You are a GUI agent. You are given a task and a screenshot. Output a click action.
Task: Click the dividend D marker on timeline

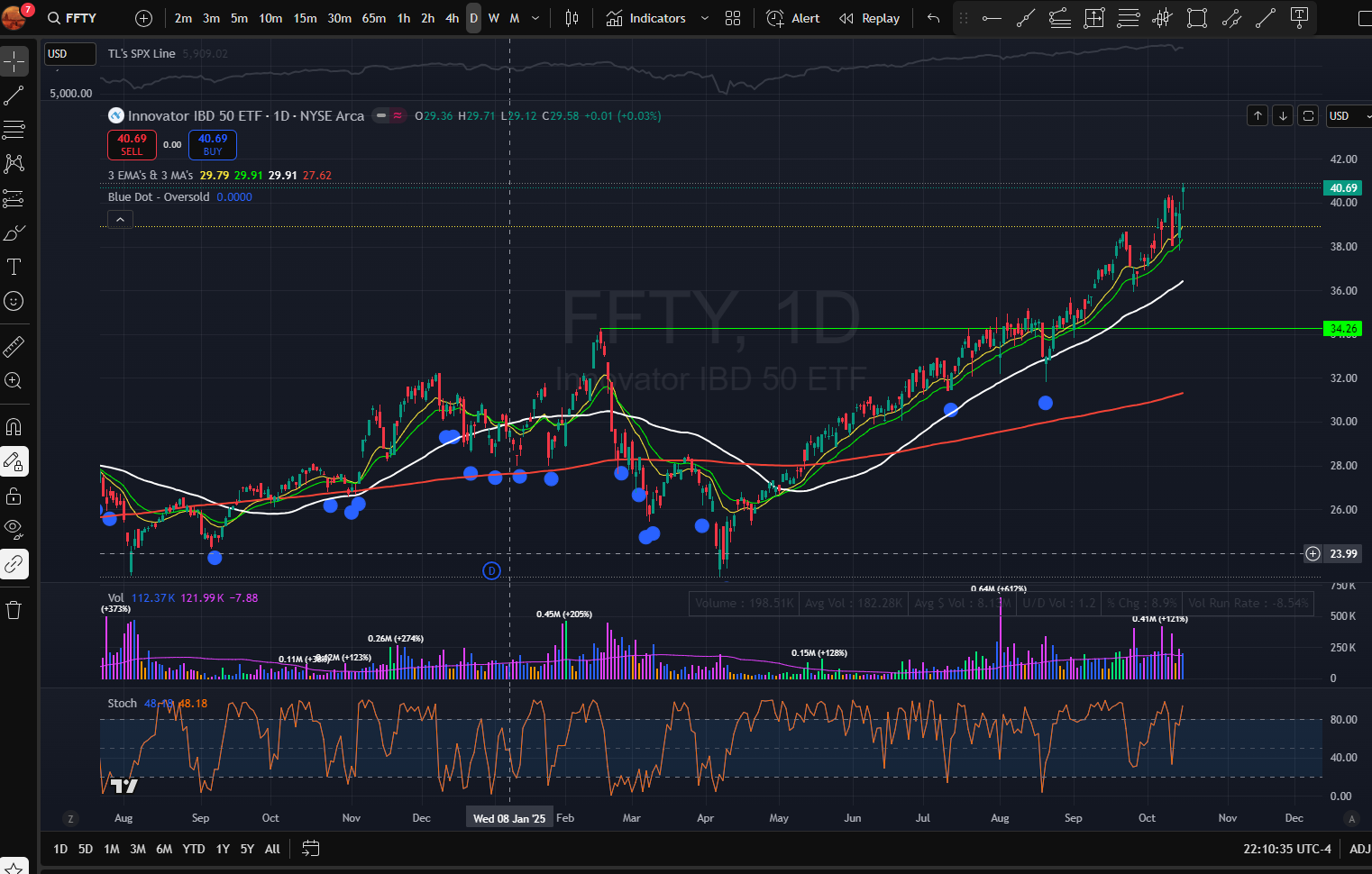coord(491,570)
